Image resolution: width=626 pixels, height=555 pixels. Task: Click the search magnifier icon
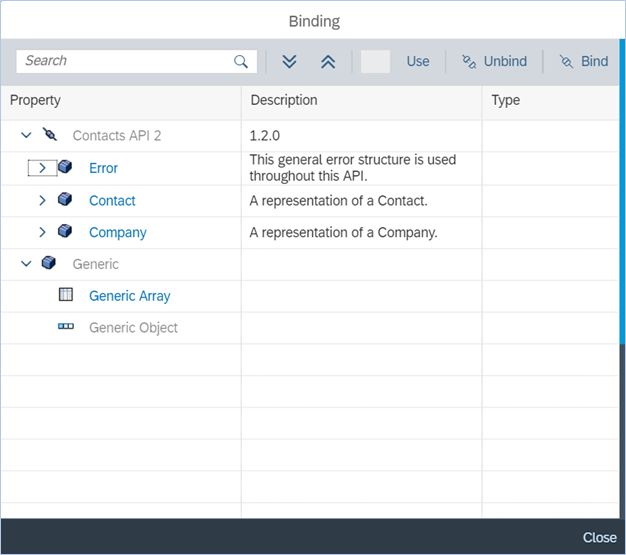(241, 61)
